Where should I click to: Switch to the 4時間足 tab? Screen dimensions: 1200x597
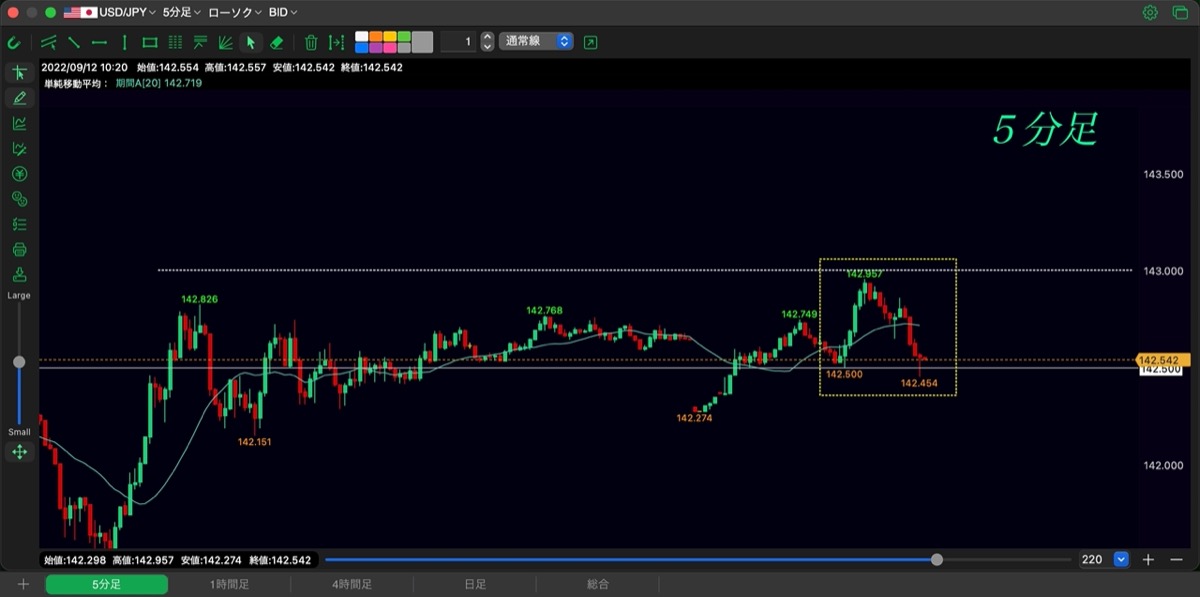click(352, 584)
